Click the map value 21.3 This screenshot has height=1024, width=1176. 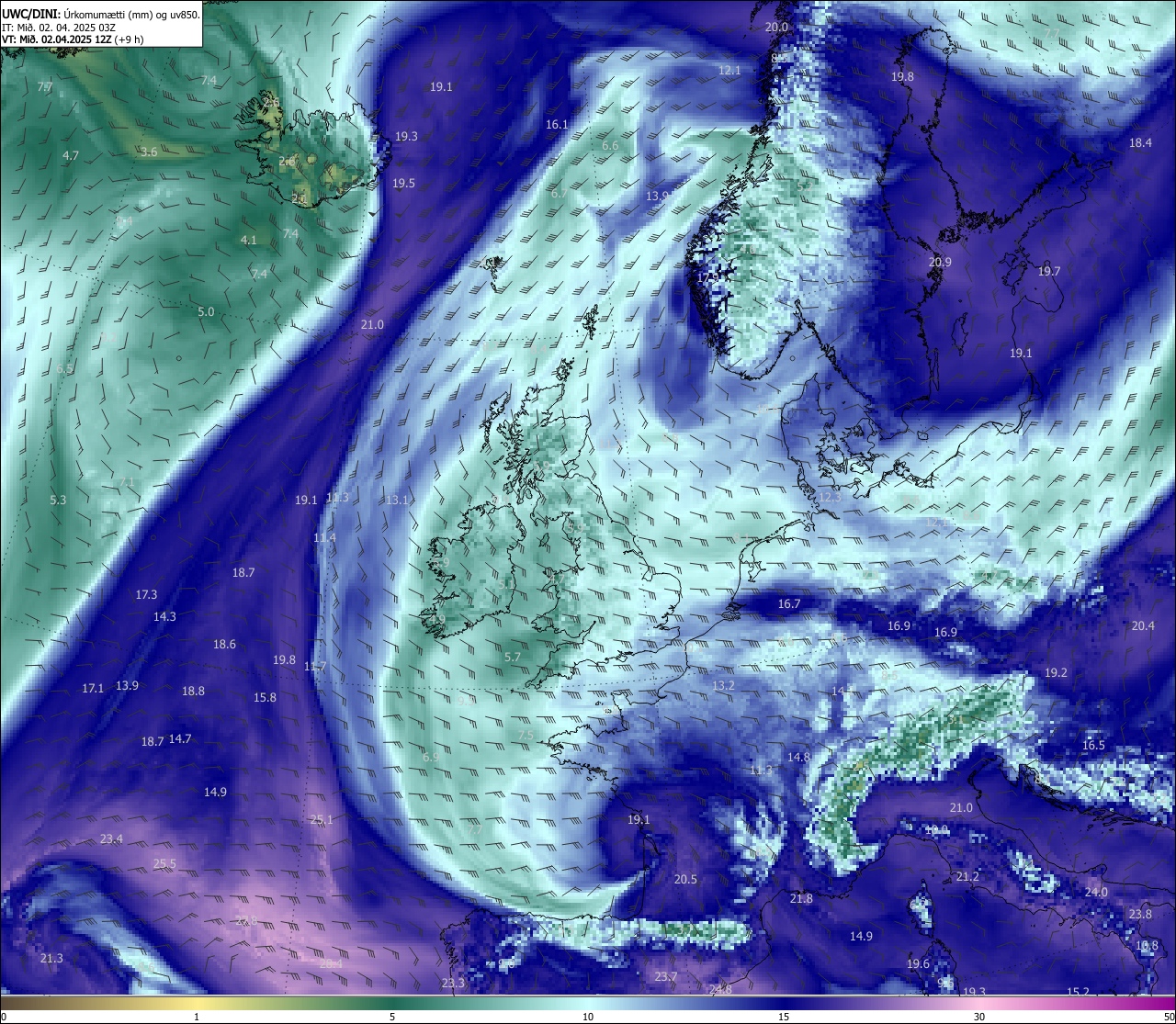tap(51, 959)
